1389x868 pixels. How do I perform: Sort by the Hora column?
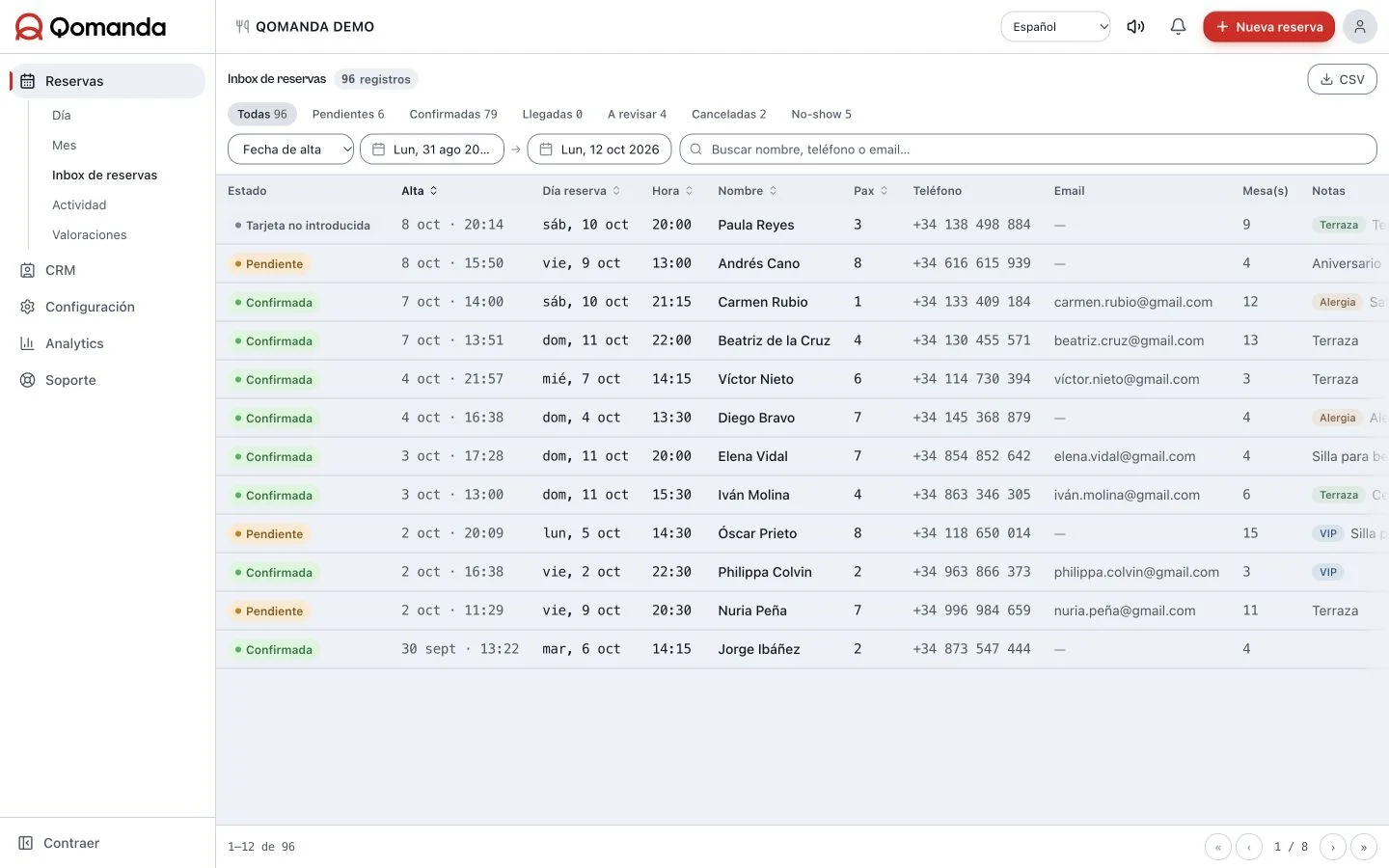pyautogui.click(x=672, y=191)
